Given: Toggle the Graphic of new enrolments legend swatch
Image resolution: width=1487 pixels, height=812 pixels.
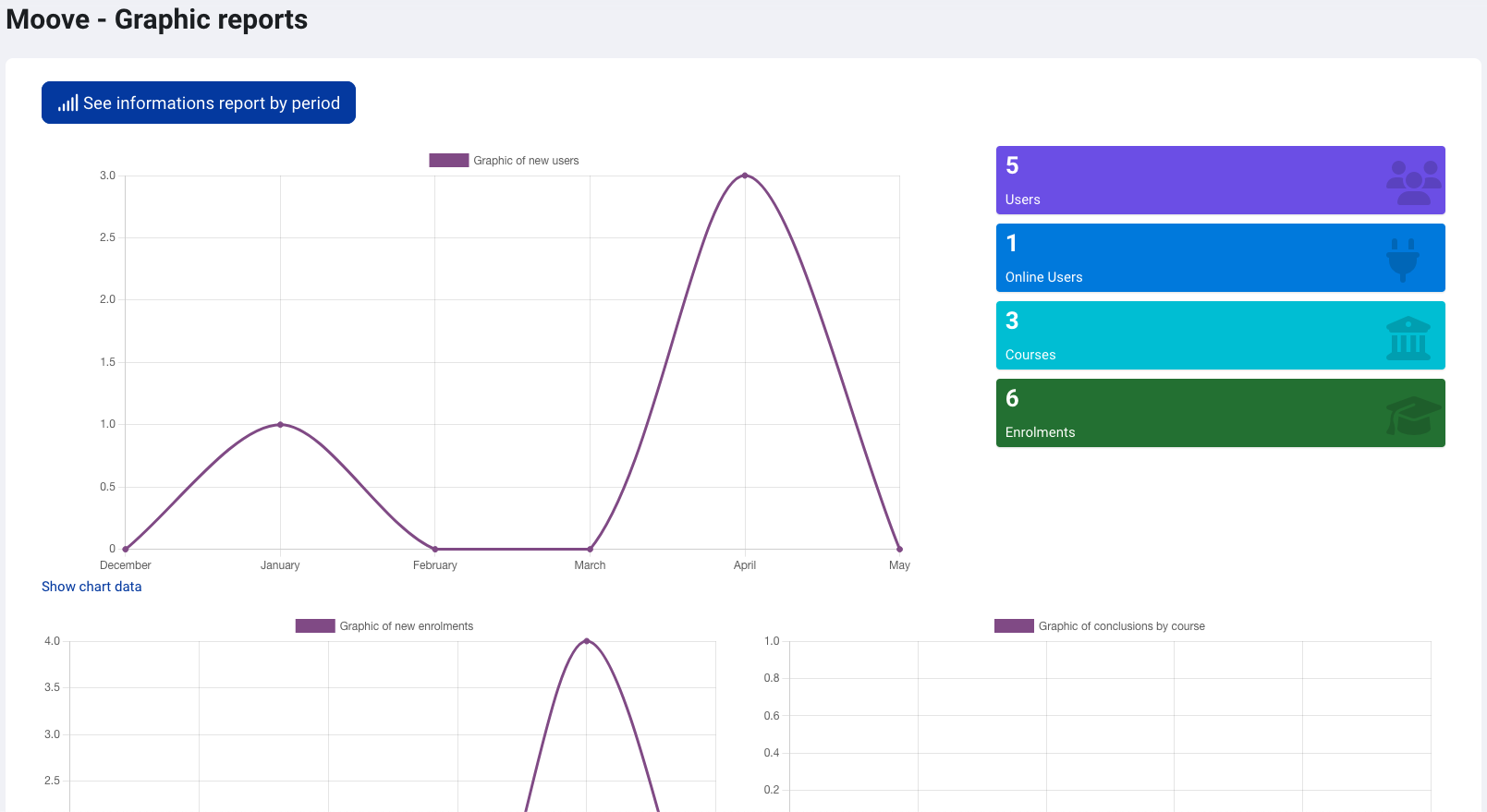Looking at the screenshot, I should click(315, 626).
